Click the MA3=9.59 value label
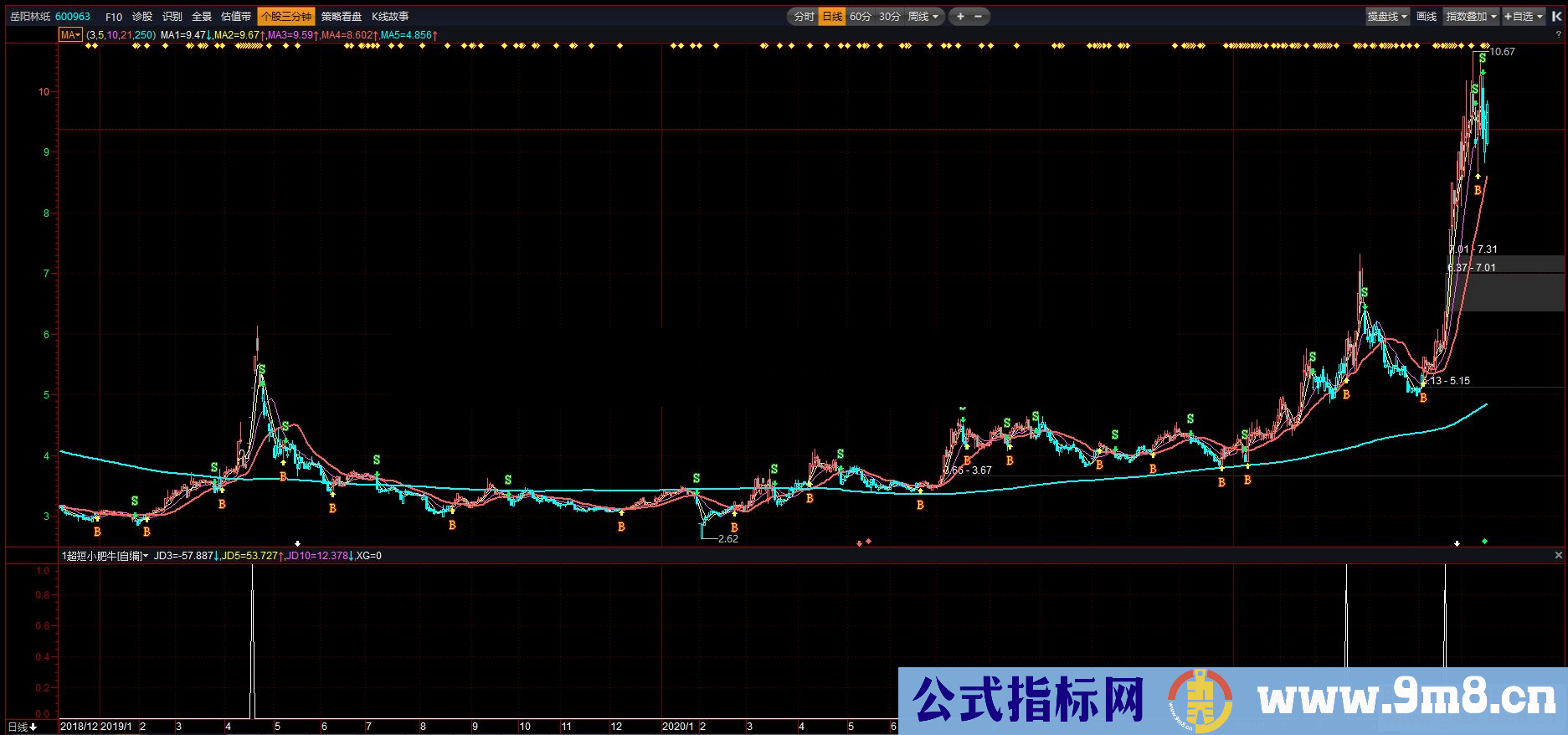The height and width of the screenshot is (735, 1568). (x=290, y=35)
